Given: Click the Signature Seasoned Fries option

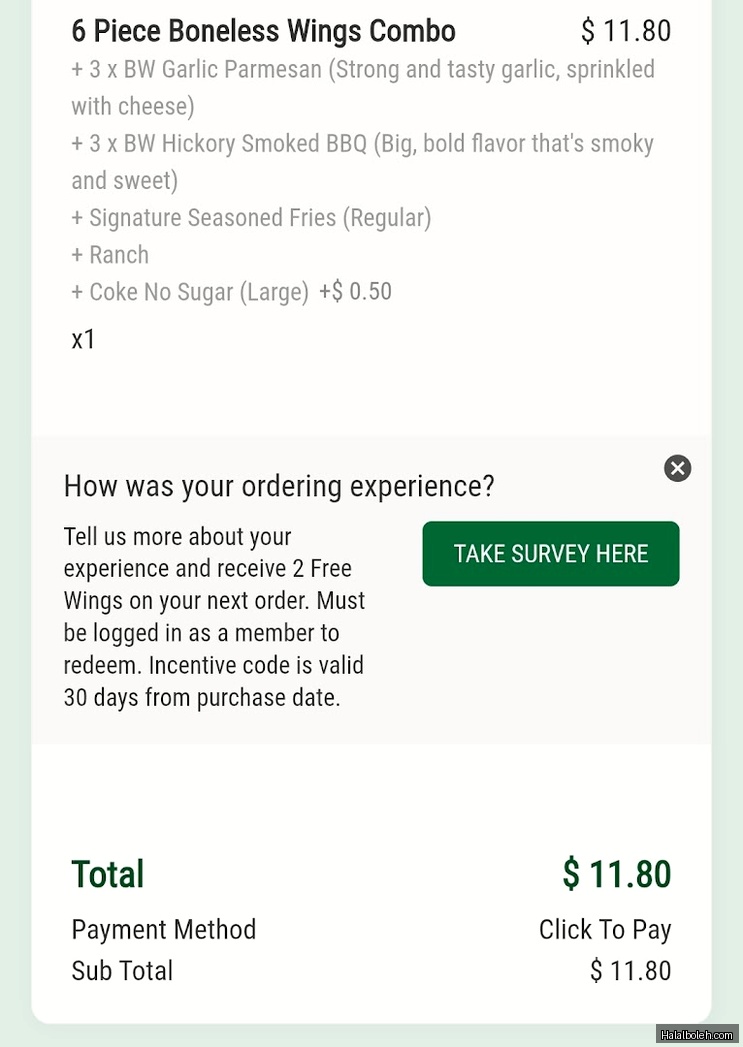Looking at the screenshot, I should click(x=251, y=218).
